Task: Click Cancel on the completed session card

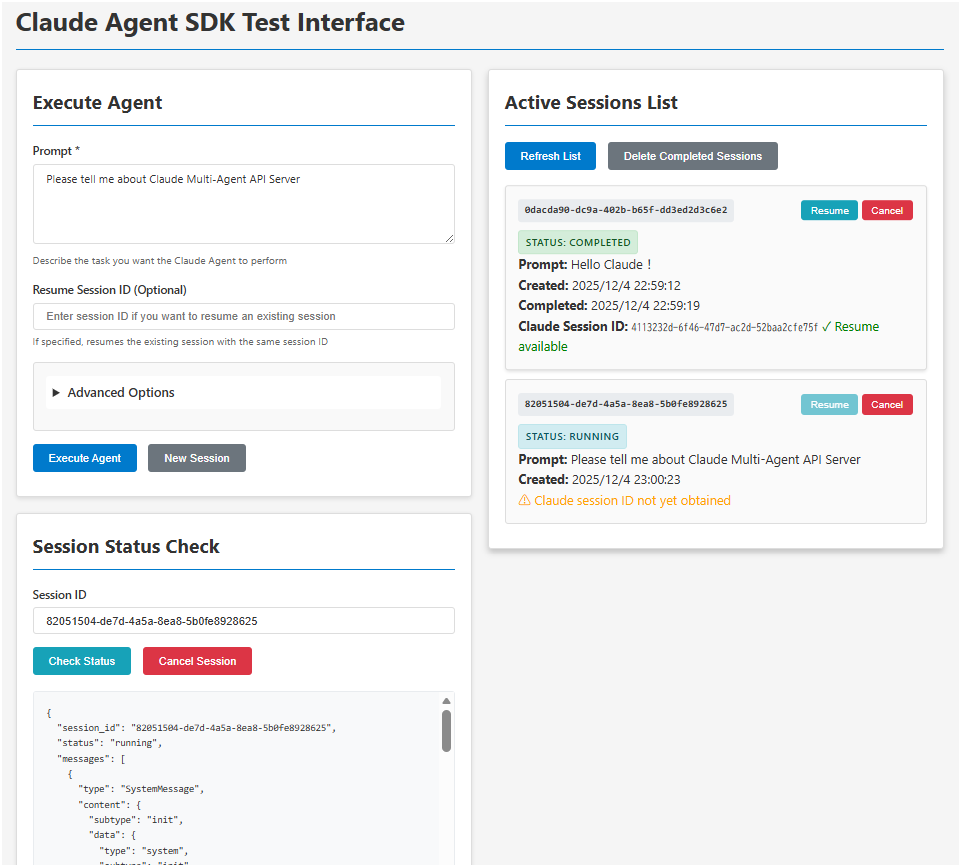Action: point(886,210)
